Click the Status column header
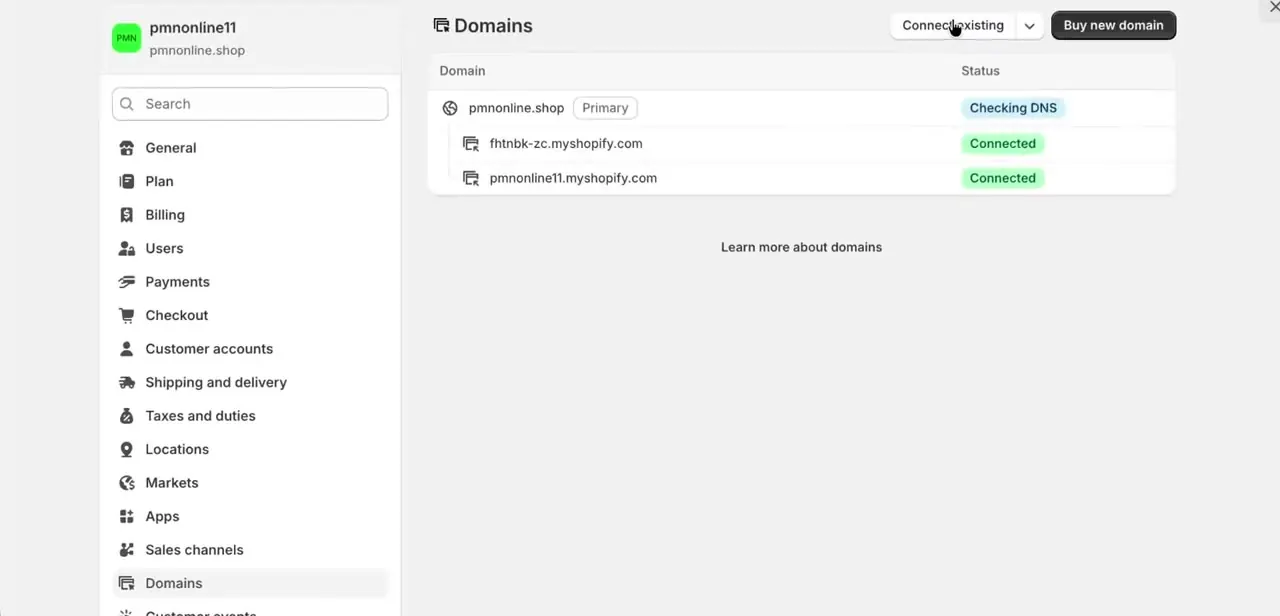The width and height of the screenshot is (1280, 616). pyautogui.click(x=980, y=71)
